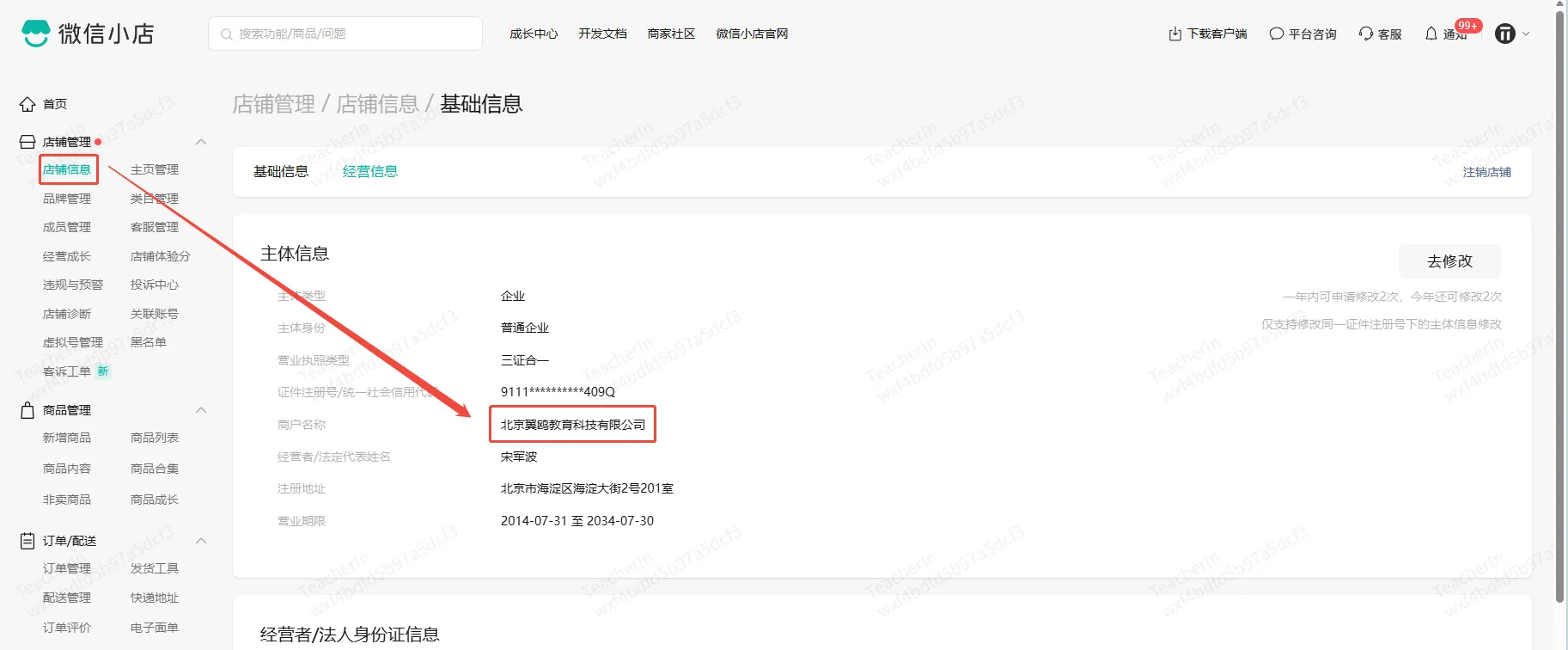This screenshot has width=1568, height=650.
Task: Collapse the 店铺管理 section chevron
Action: coord(201,142)
